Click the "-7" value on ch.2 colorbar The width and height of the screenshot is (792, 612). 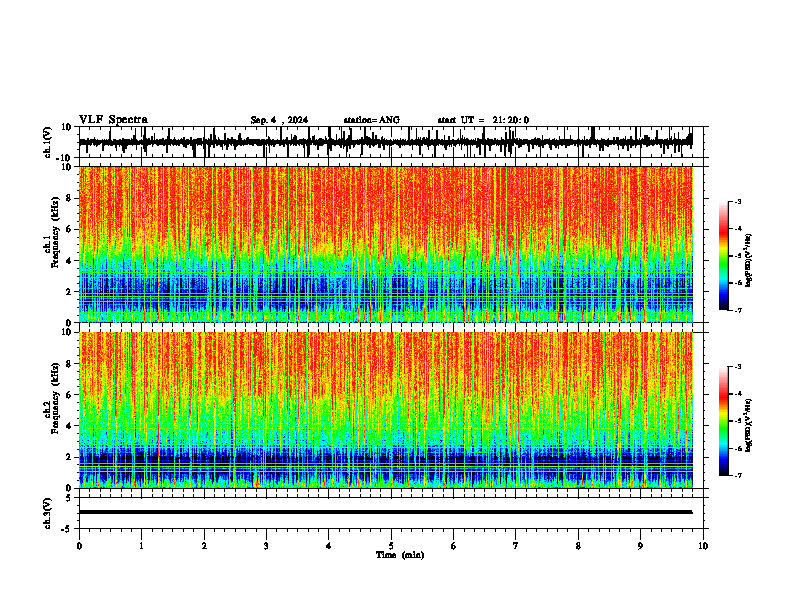click(x=738, y=476)
